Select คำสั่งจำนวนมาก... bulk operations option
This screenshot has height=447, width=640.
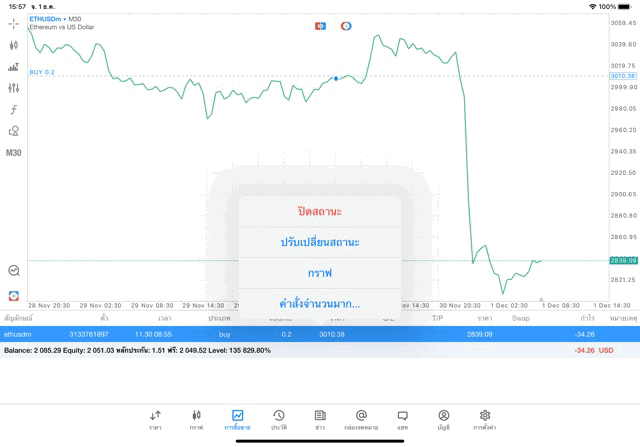[320, 303]
